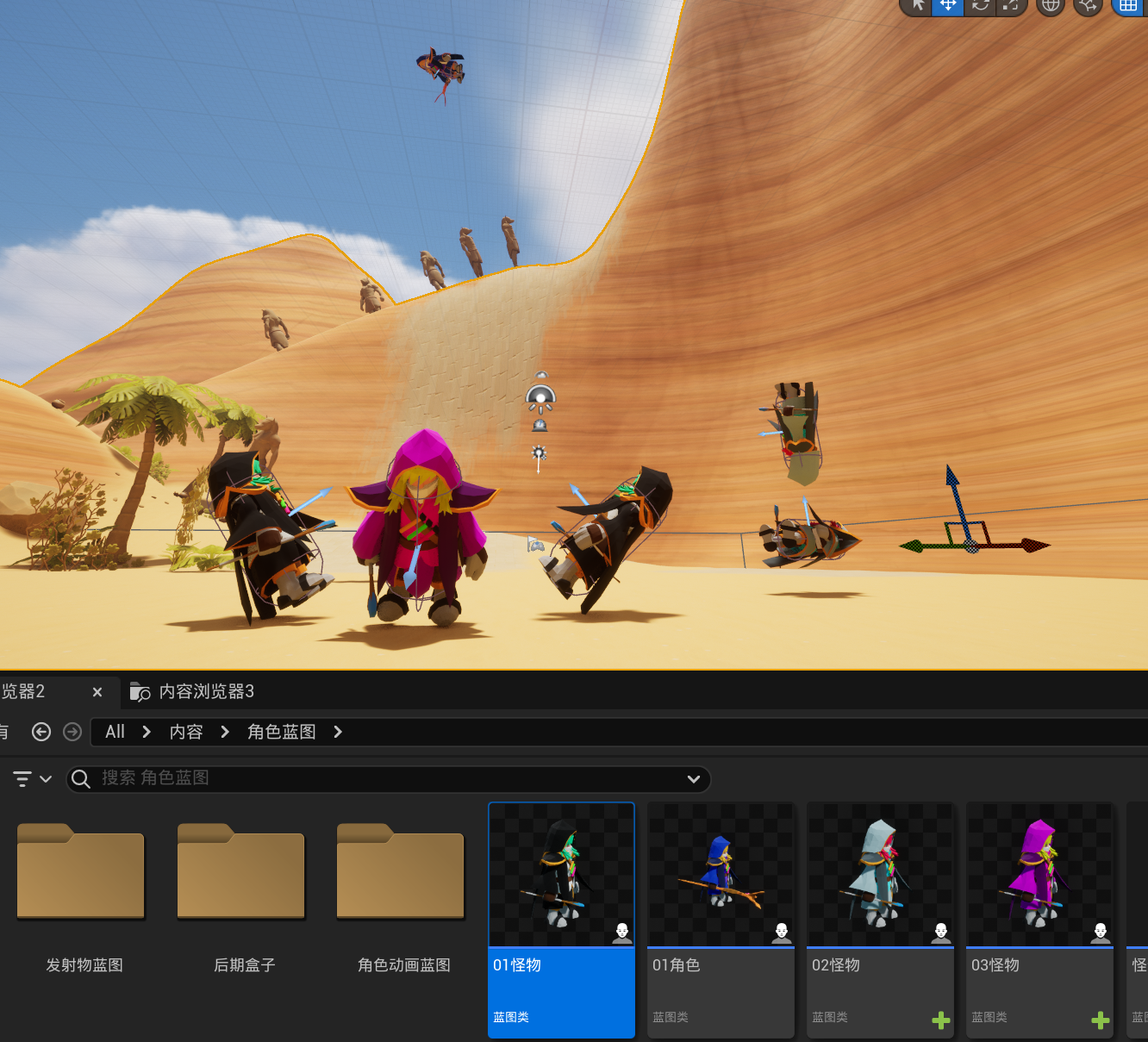Toggle surface snapping in the viewport toolbar
This screenshot has width=1148, height=1042.
(x=1089, y=6)
